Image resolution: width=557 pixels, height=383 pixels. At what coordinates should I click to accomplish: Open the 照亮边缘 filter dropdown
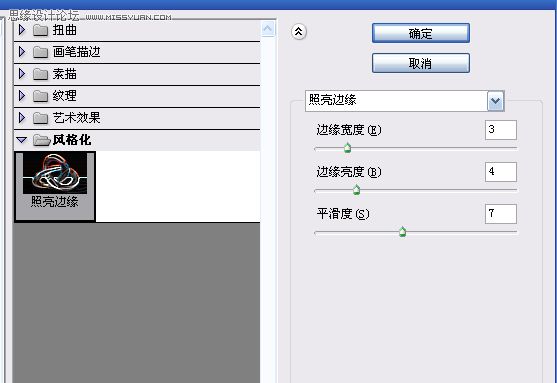point(496,101)
